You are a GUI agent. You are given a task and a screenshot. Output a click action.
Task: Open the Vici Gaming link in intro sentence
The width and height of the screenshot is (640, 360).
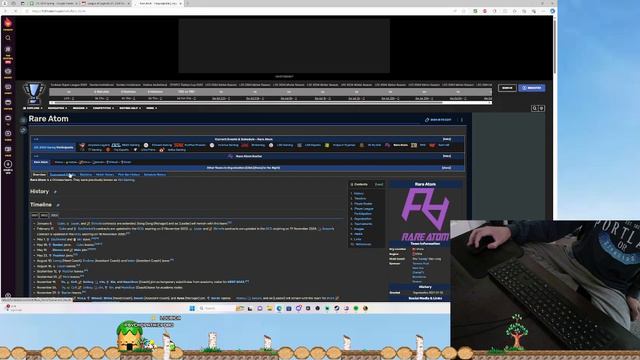126,180
